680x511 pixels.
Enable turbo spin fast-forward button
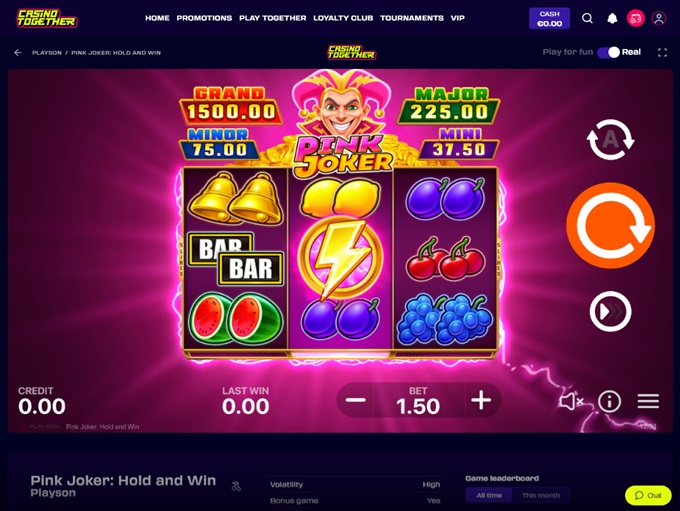(x=610, y=311)
